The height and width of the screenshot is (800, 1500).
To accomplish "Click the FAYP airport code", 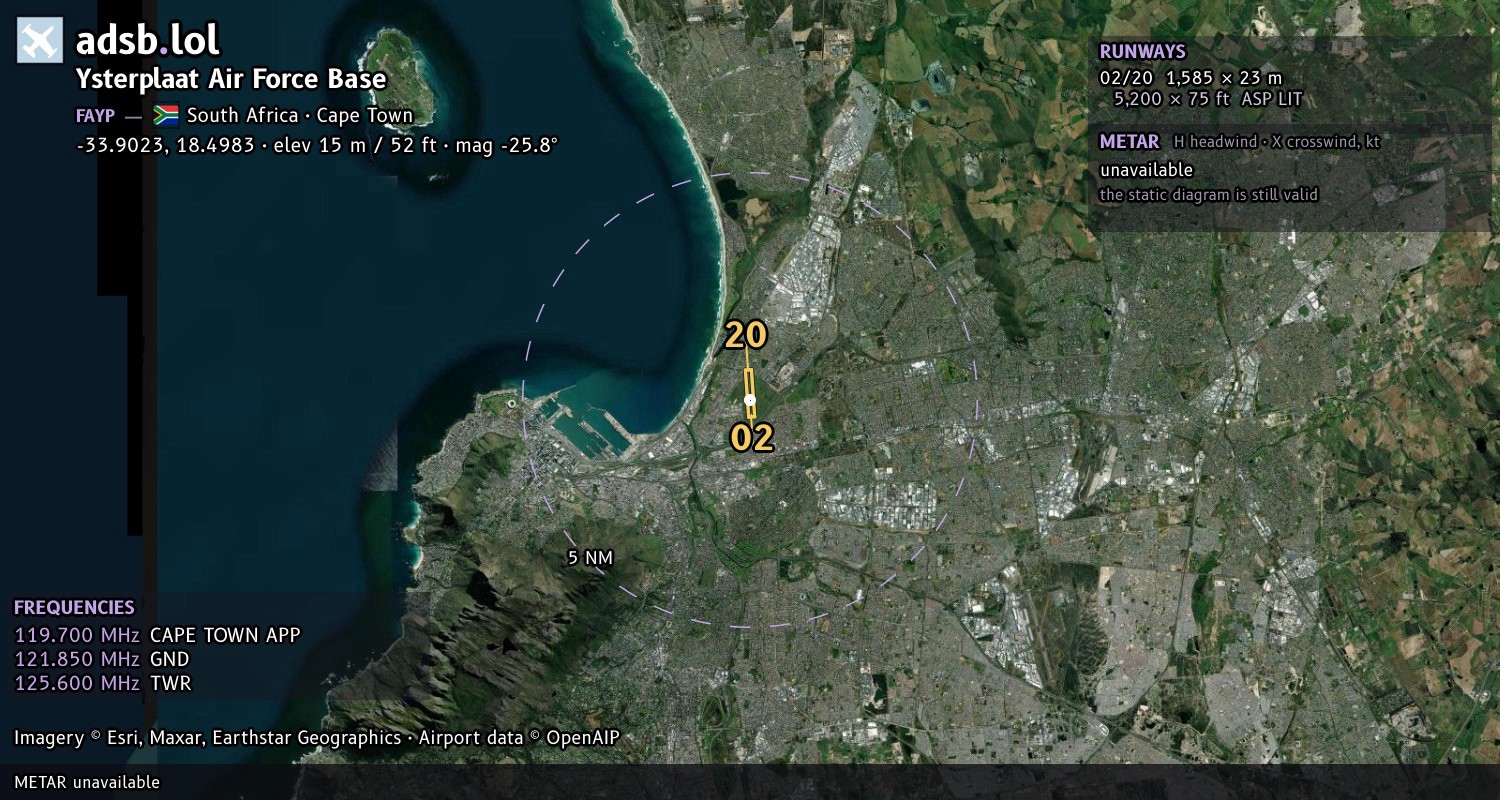I will pos(95,116).
